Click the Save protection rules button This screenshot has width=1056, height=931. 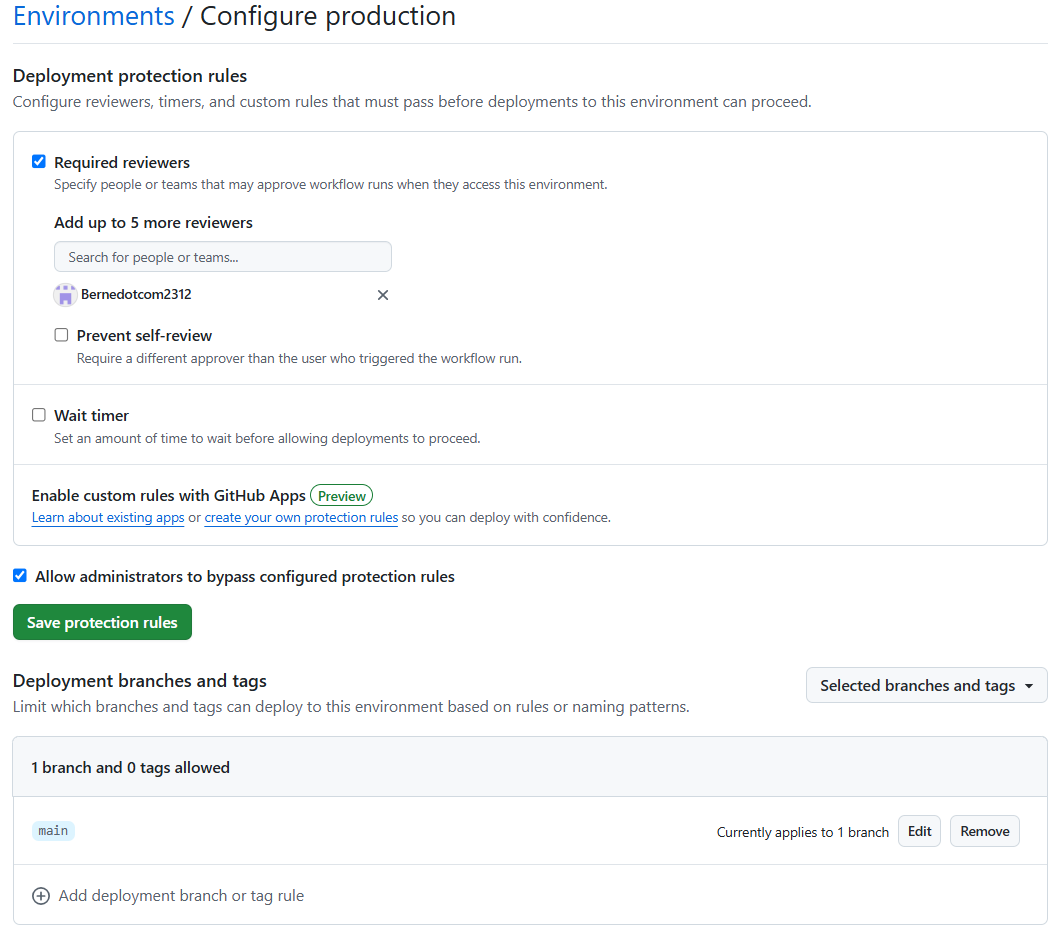click(102, 622)
